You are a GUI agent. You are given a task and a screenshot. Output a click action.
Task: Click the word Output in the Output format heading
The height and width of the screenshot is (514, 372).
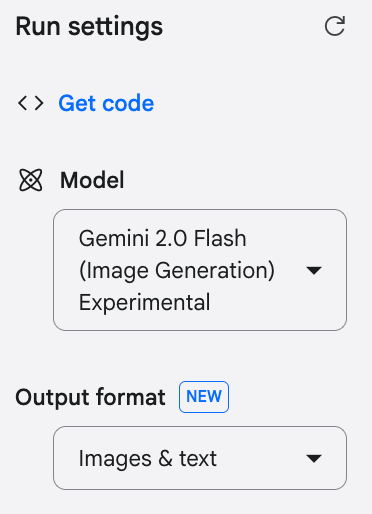click(x=52, y=397)
